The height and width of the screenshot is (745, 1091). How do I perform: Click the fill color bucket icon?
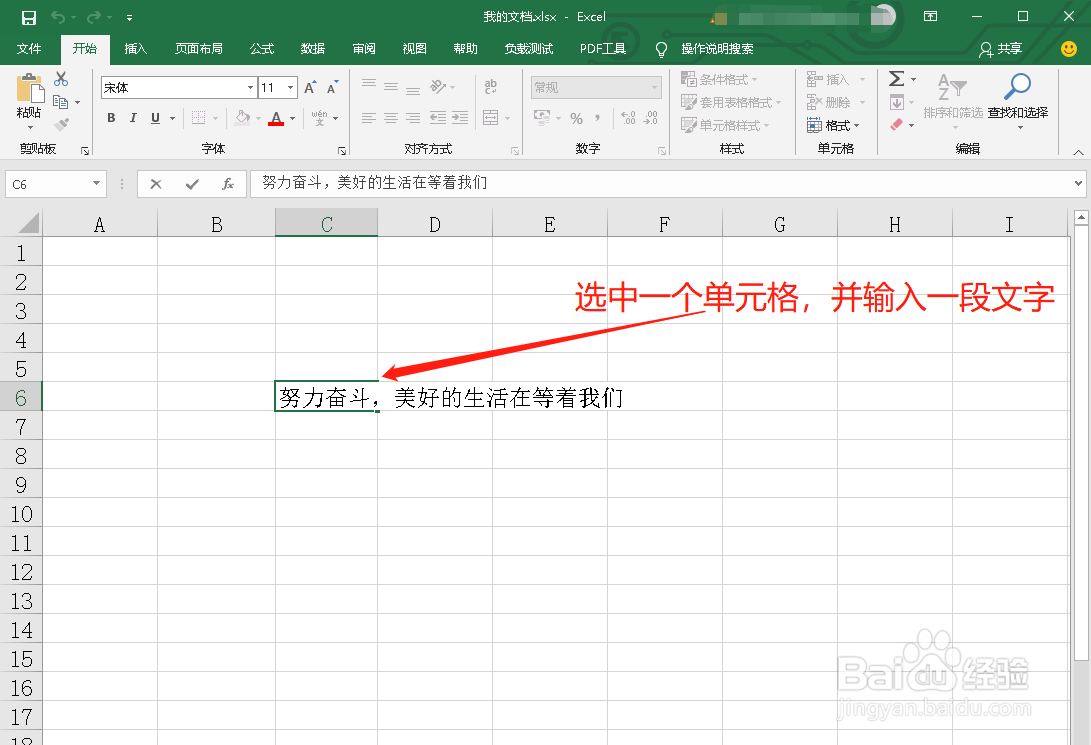(x=243, y=117)
